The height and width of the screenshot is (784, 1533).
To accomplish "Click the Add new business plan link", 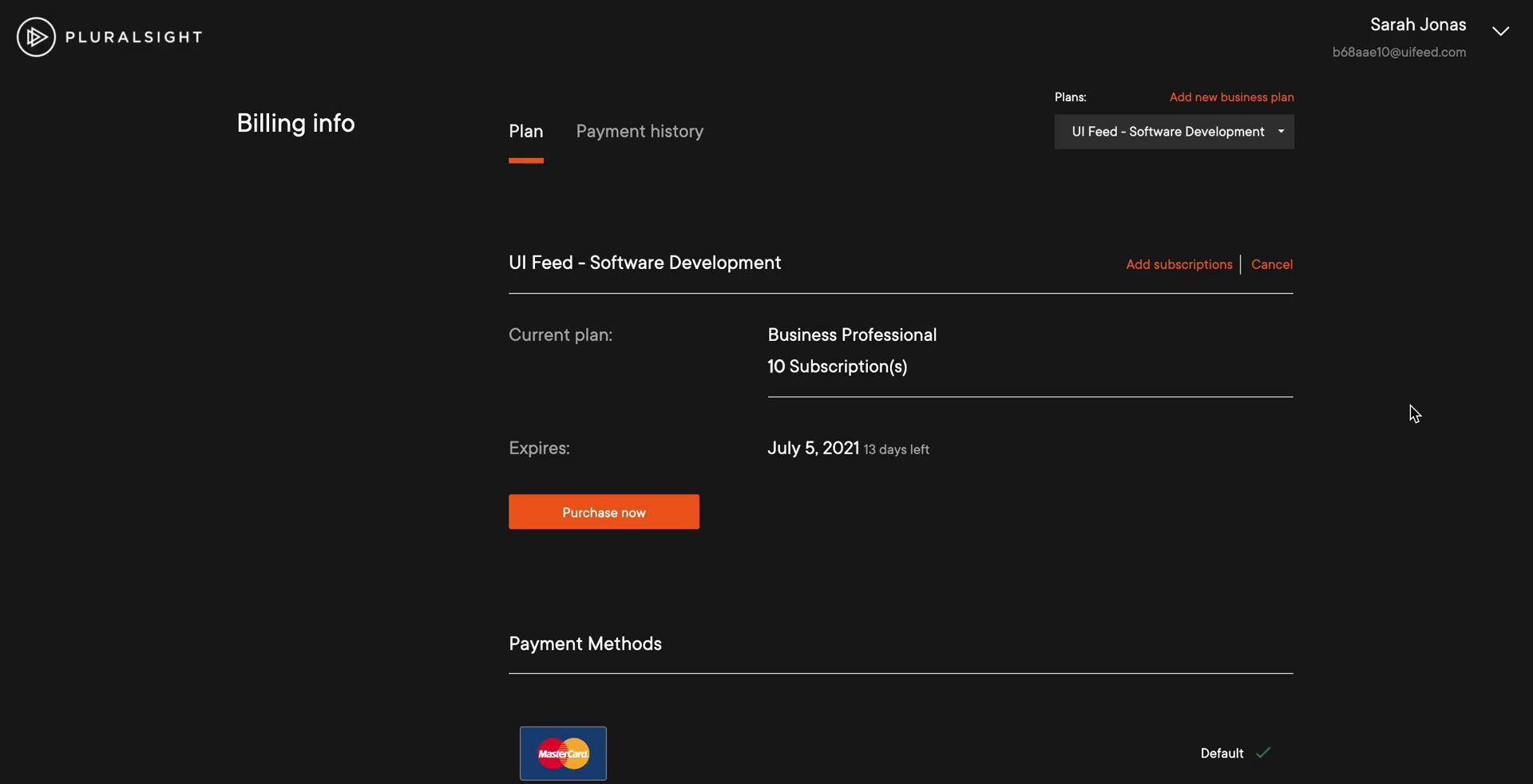I will point(1231,97).
